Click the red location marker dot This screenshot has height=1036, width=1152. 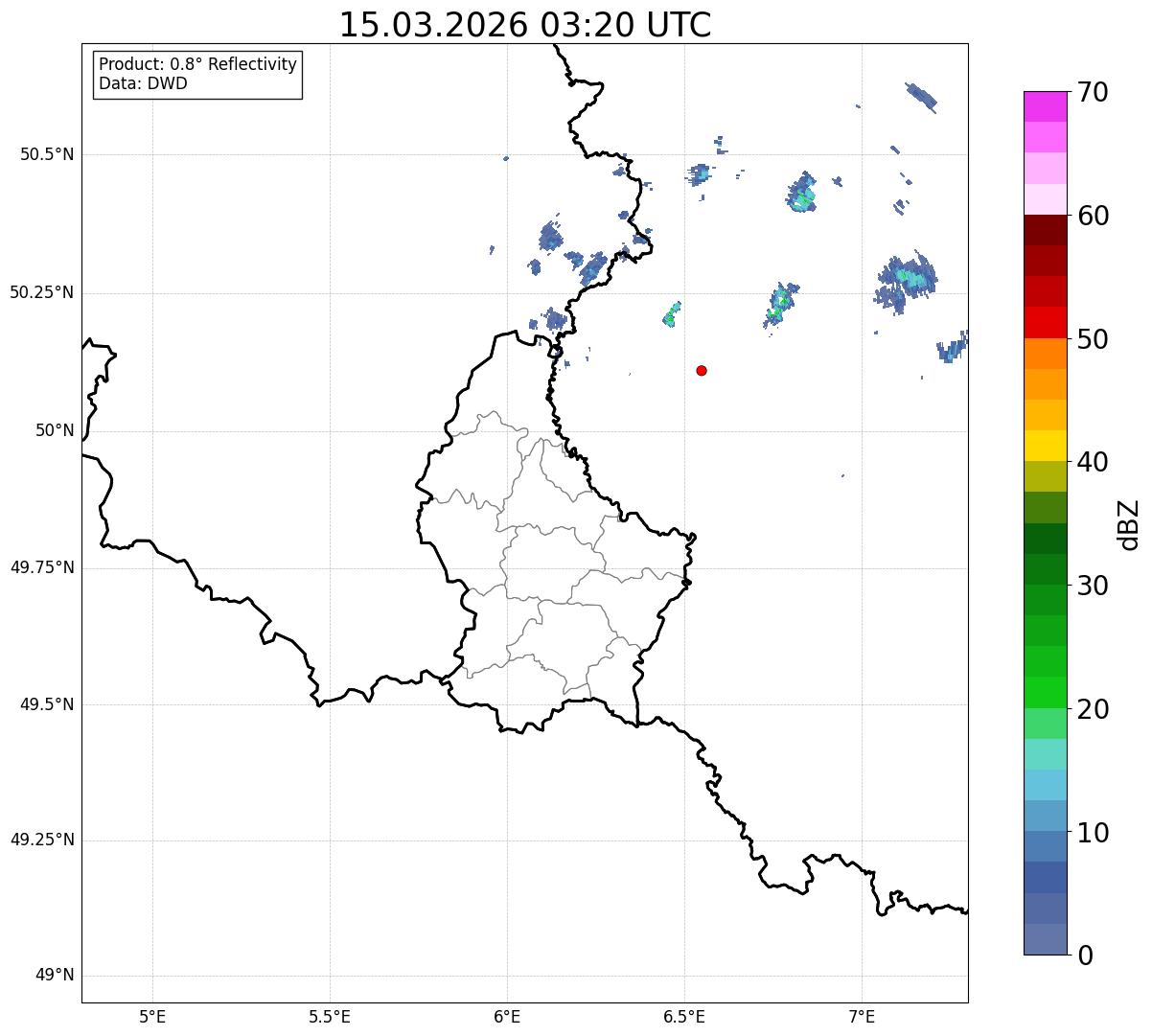(x=702, y=370)
